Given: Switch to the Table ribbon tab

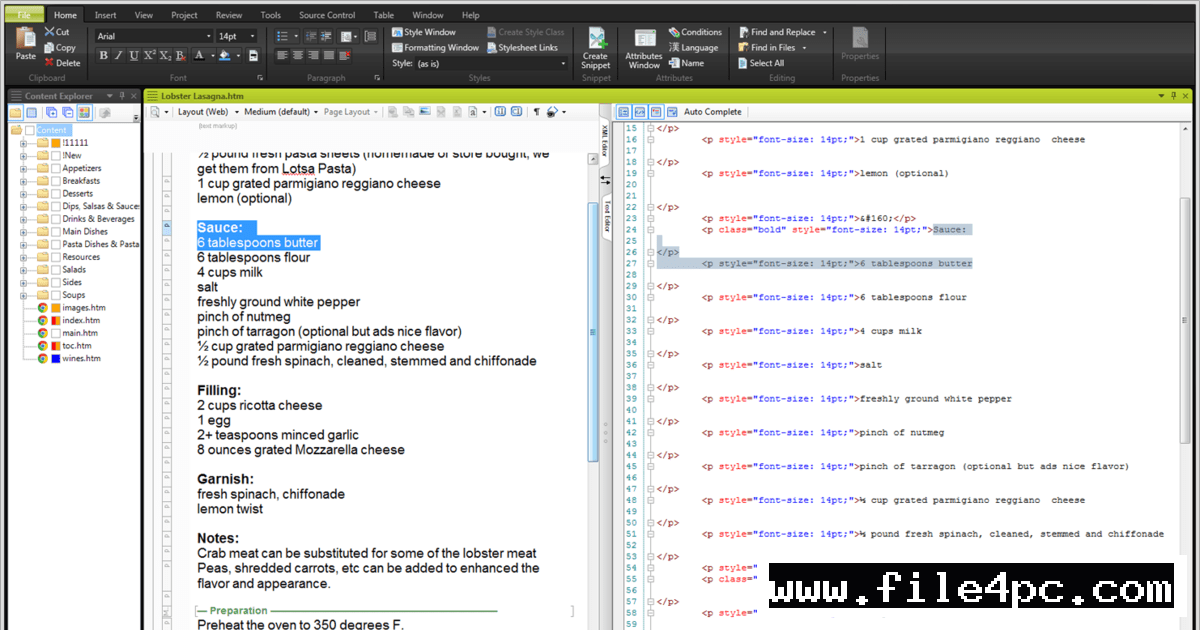Looking at the screenshot, I should (x=384, y=15).
